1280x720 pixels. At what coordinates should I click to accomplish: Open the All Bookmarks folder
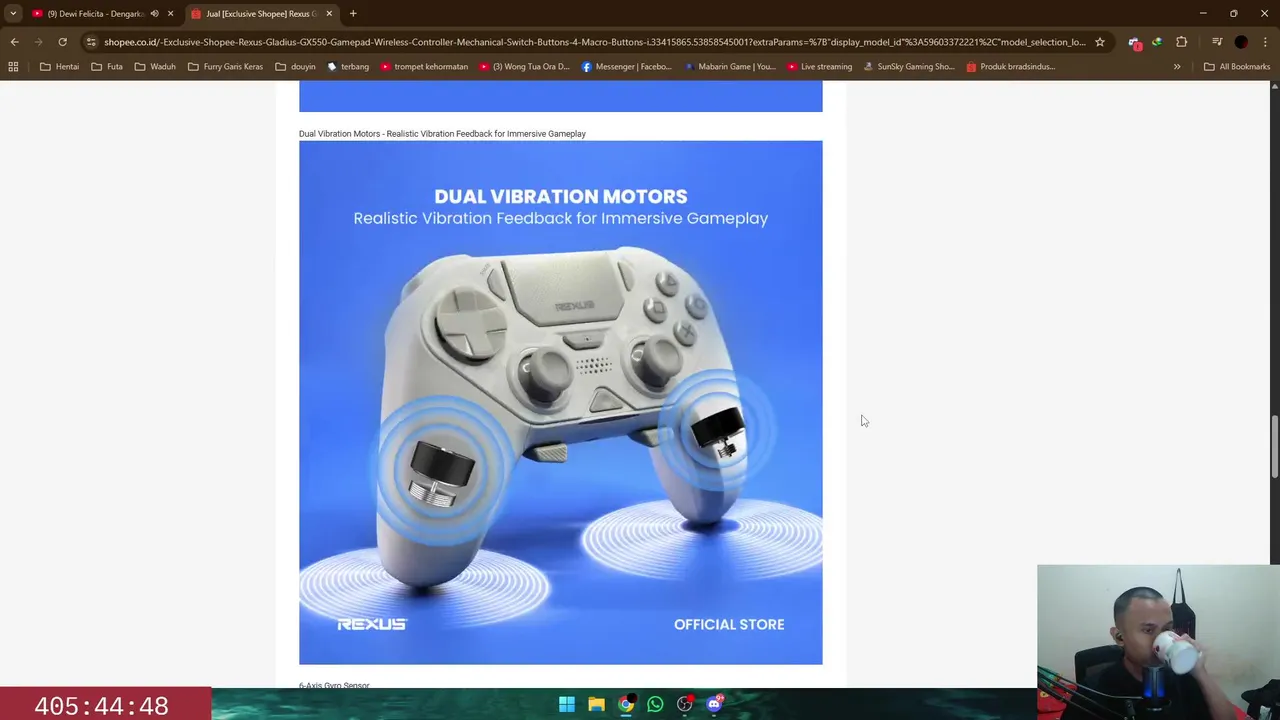(1237, 67)
